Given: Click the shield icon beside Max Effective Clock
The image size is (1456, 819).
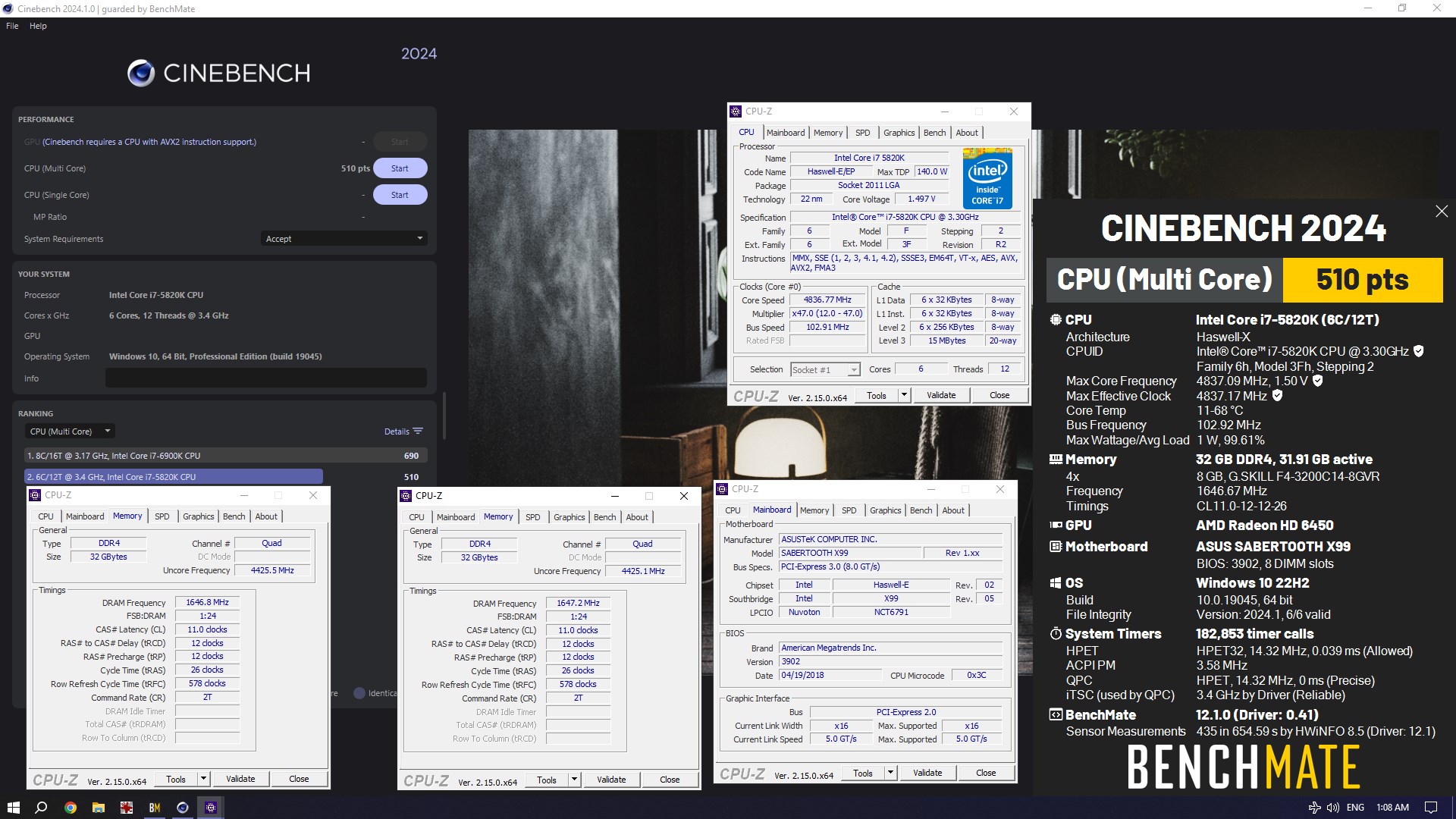Looking at the screenshot, I should tap(1277, 396).
